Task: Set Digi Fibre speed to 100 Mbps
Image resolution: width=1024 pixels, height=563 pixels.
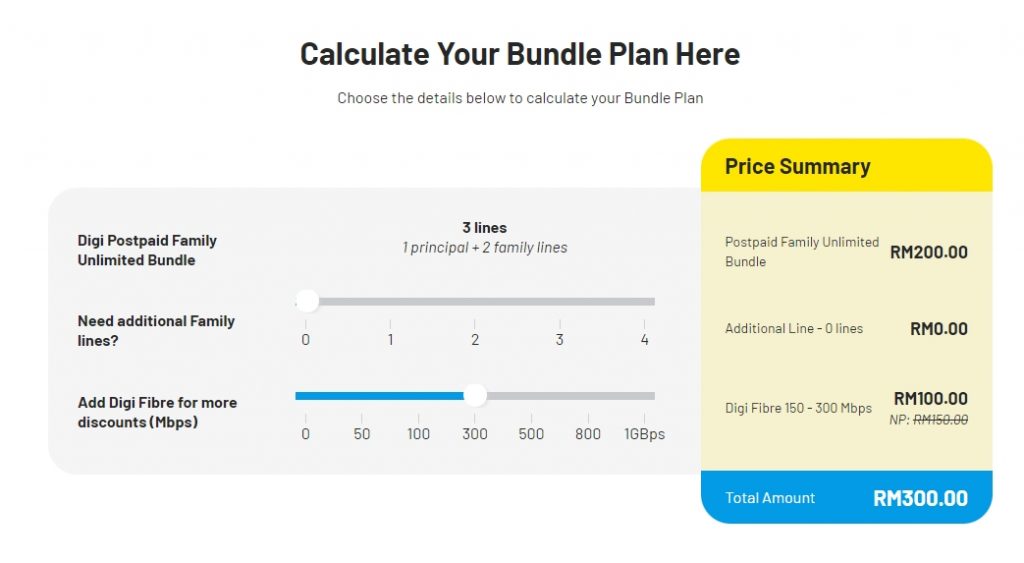Action: tap(418, 395)
